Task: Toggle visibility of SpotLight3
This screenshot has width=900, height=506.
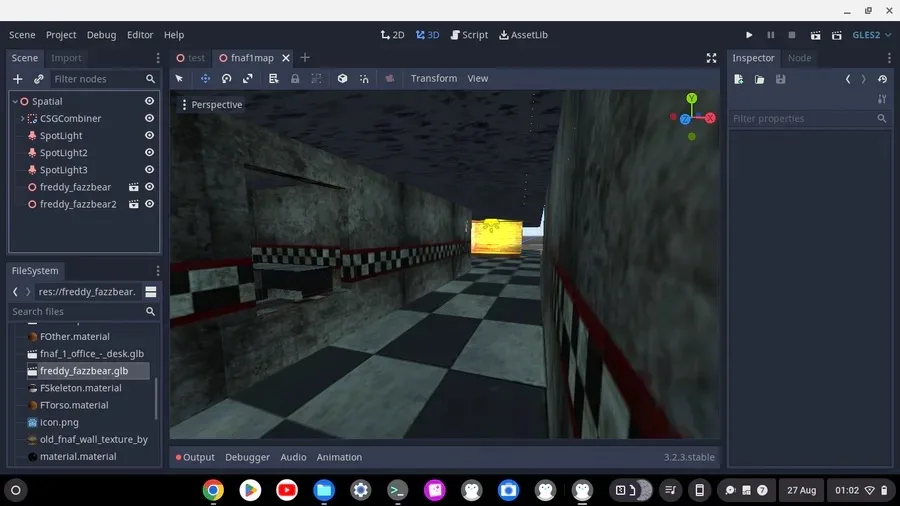Action: [149, 170]
